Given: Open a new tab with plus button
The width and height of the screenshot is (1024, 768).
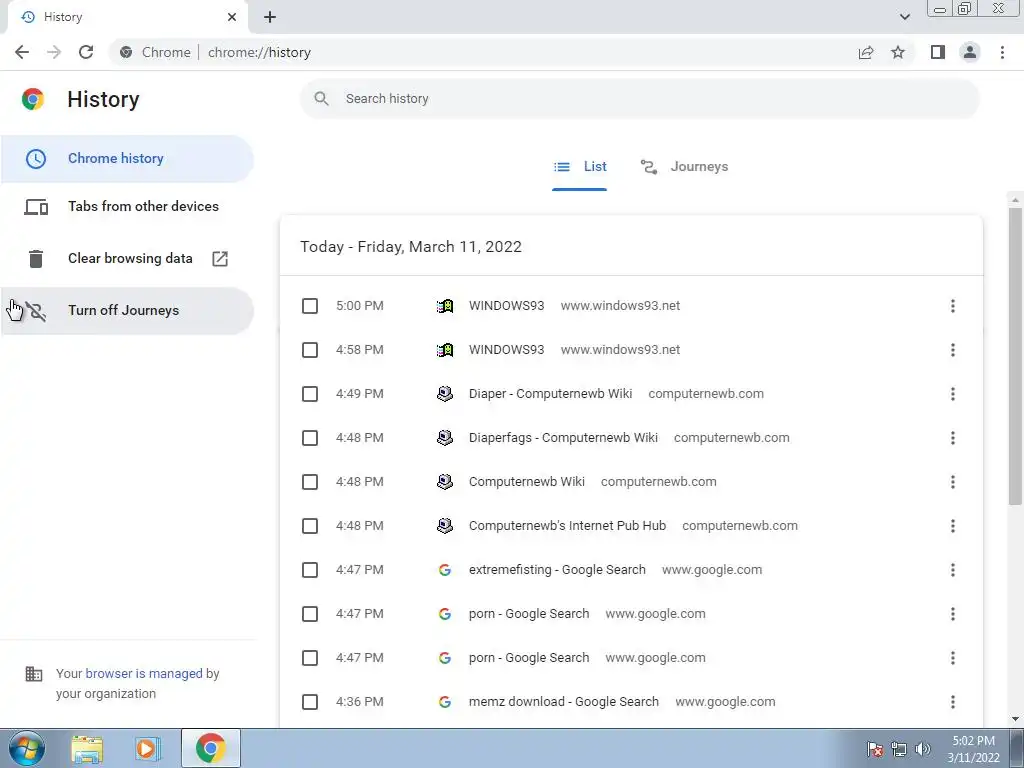Looking at the screenshot, I should pos(270,17).
